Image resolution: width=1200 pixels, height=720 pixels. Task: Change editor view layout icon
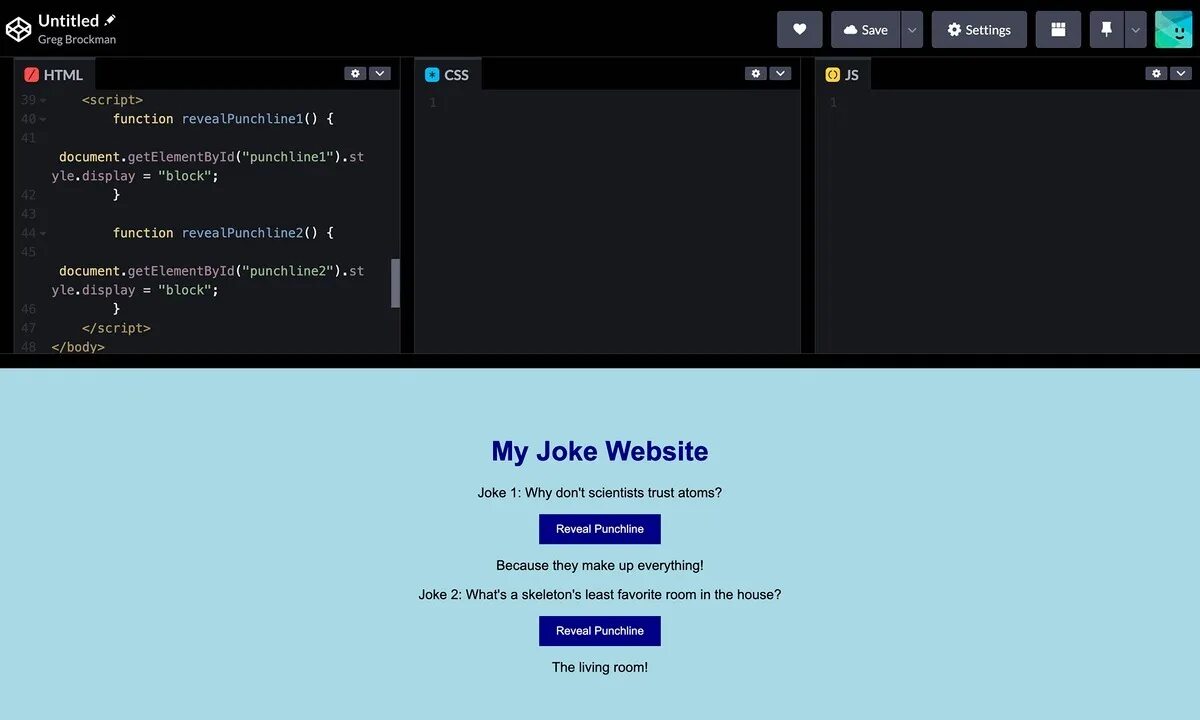click(1058, 30)
